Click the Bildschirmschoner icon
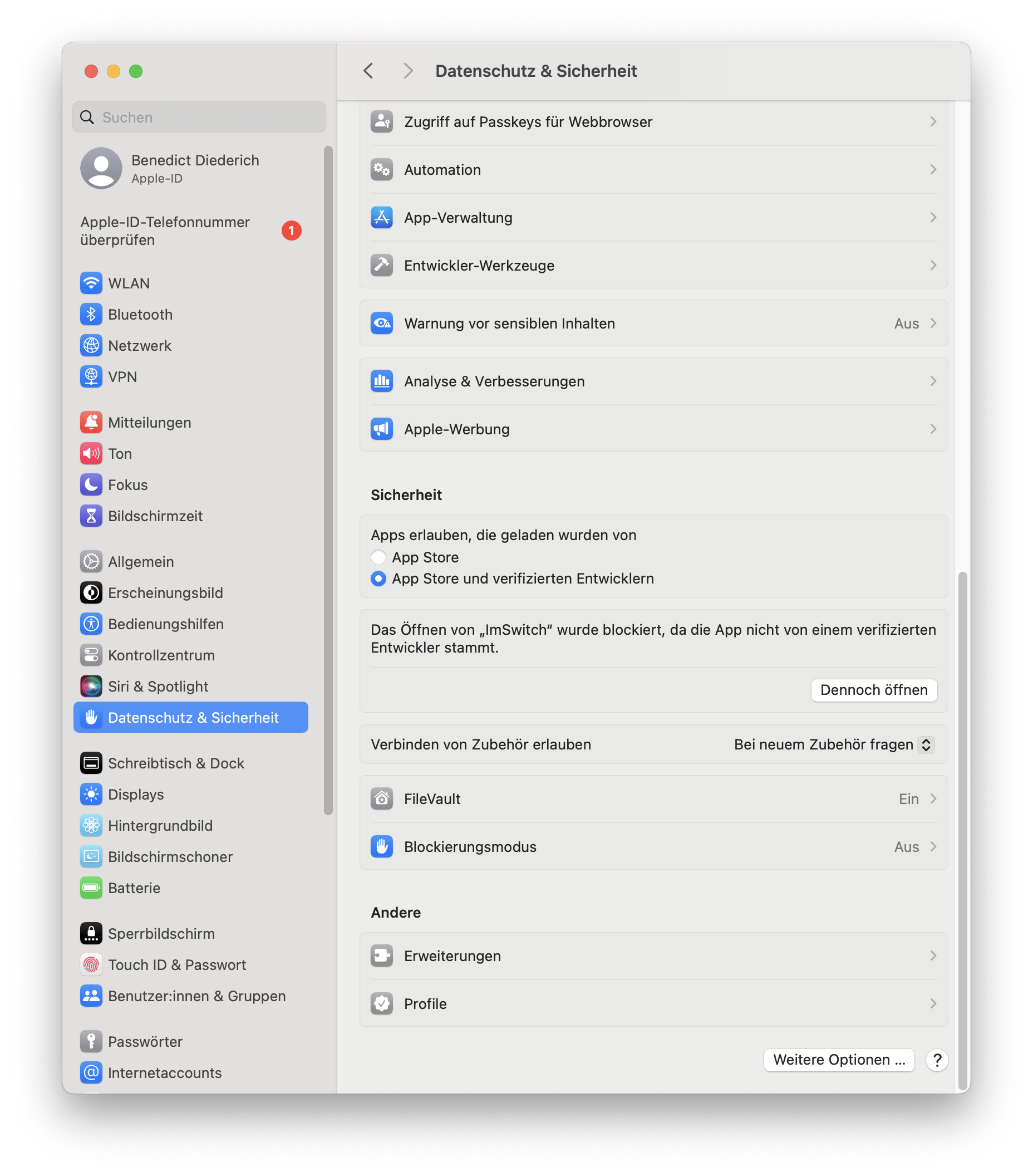 tap(91, 857)
